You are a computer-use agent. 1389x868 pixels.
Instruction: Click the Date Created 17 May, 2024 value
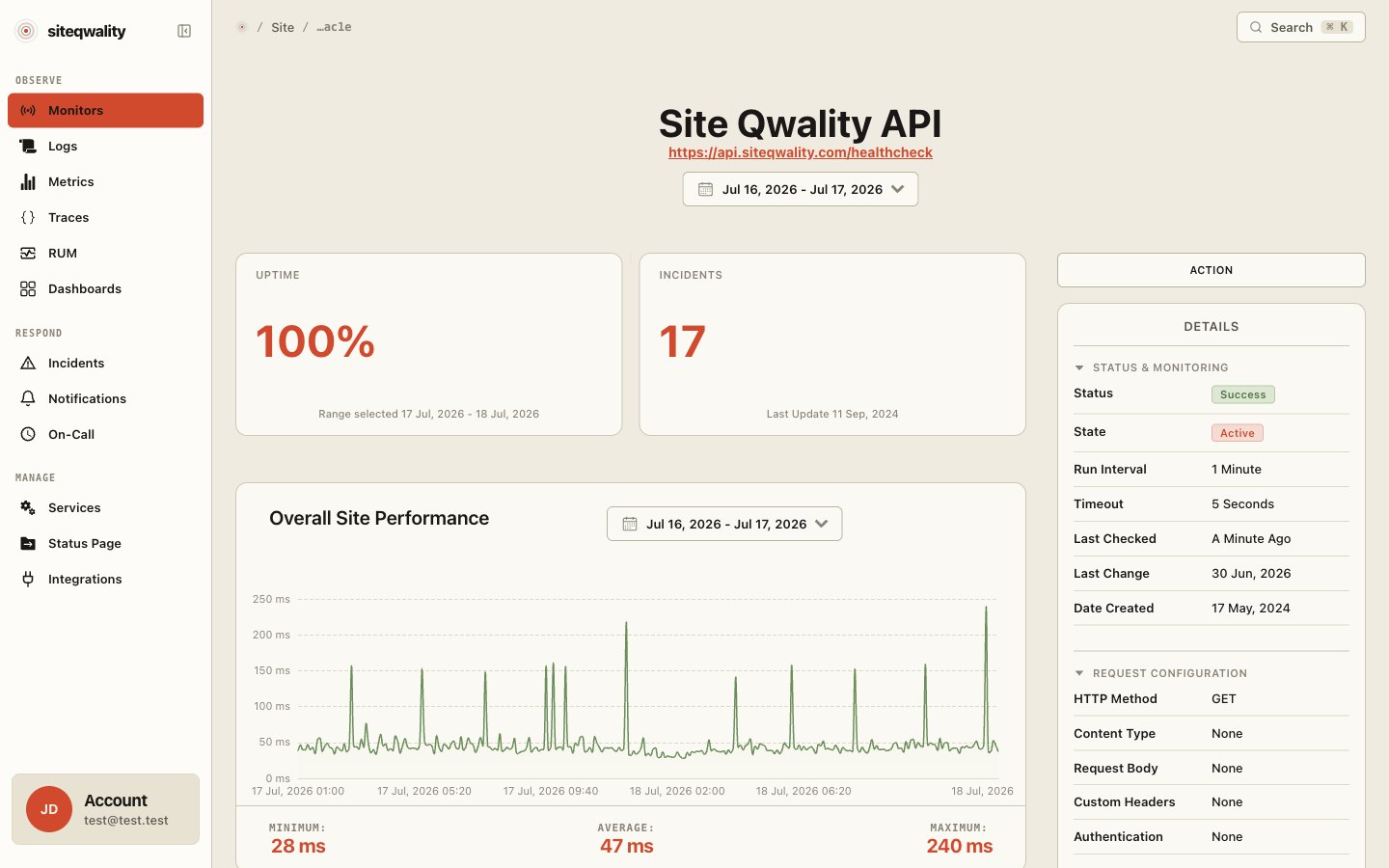click(1251, 609)
